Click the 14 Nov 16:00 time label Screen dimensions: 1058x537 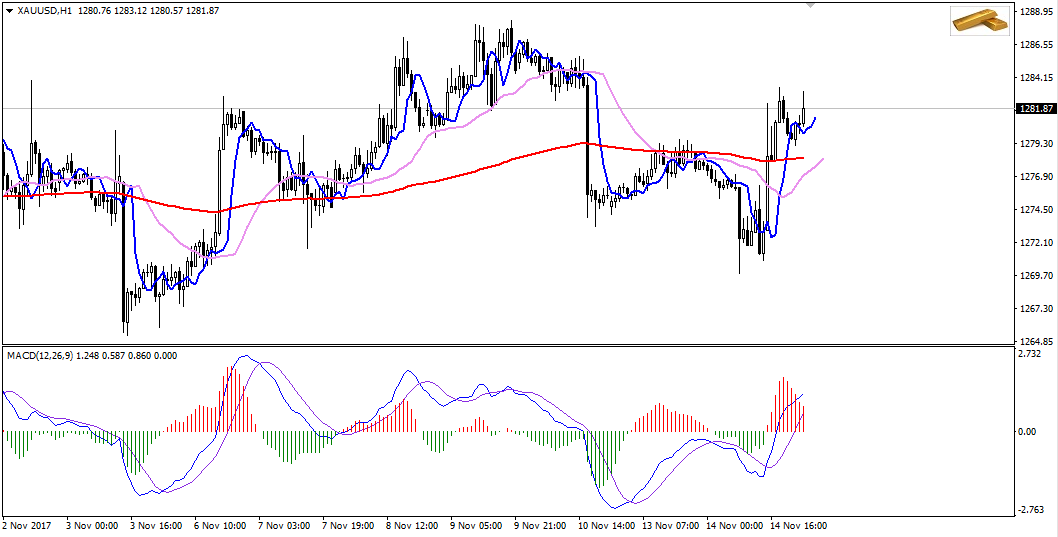pos(799,525)
